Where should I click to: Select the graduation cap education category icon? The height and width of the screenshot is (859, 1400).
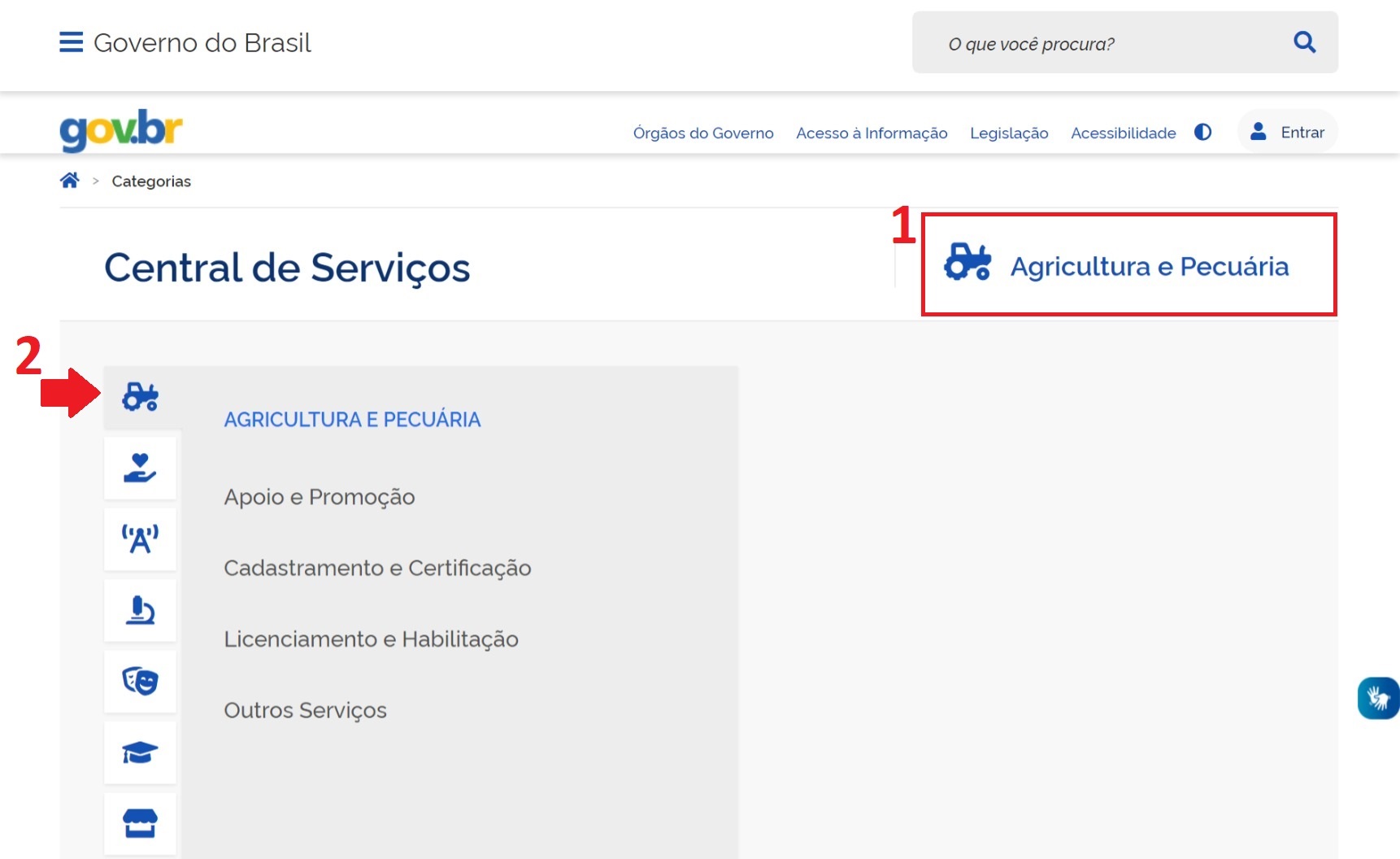[x=141, y=752]
